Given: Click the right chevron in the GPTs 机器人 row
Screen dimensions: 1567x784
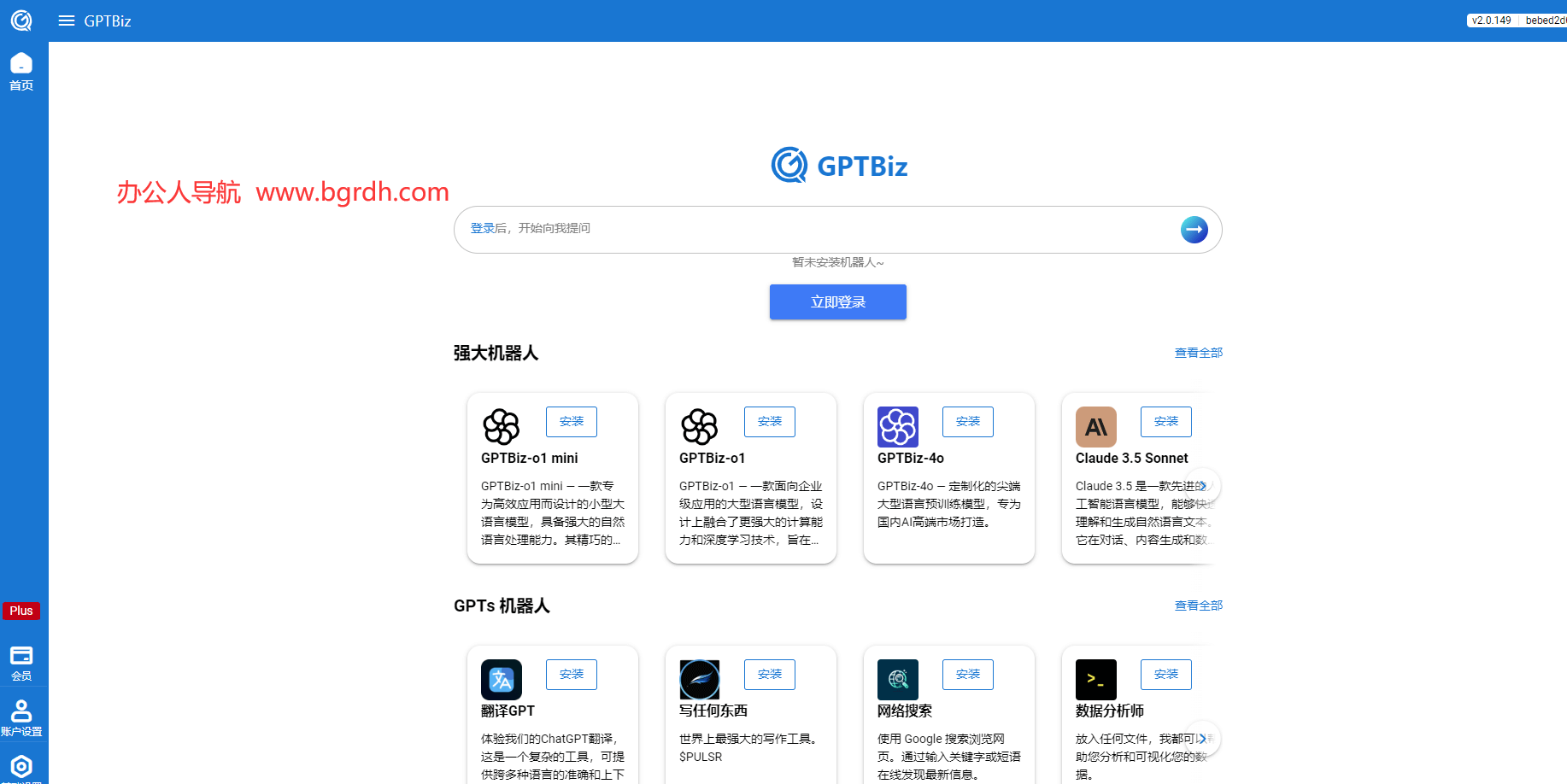Looking at the screenshot, I should pos(1203,738).
